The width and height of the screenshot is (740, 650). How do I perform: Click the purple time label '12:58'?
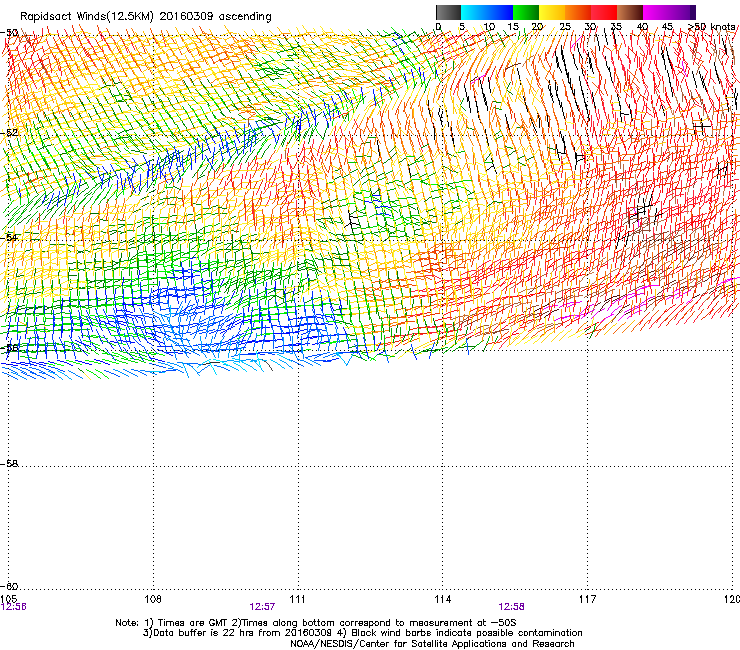click(512, 607)
